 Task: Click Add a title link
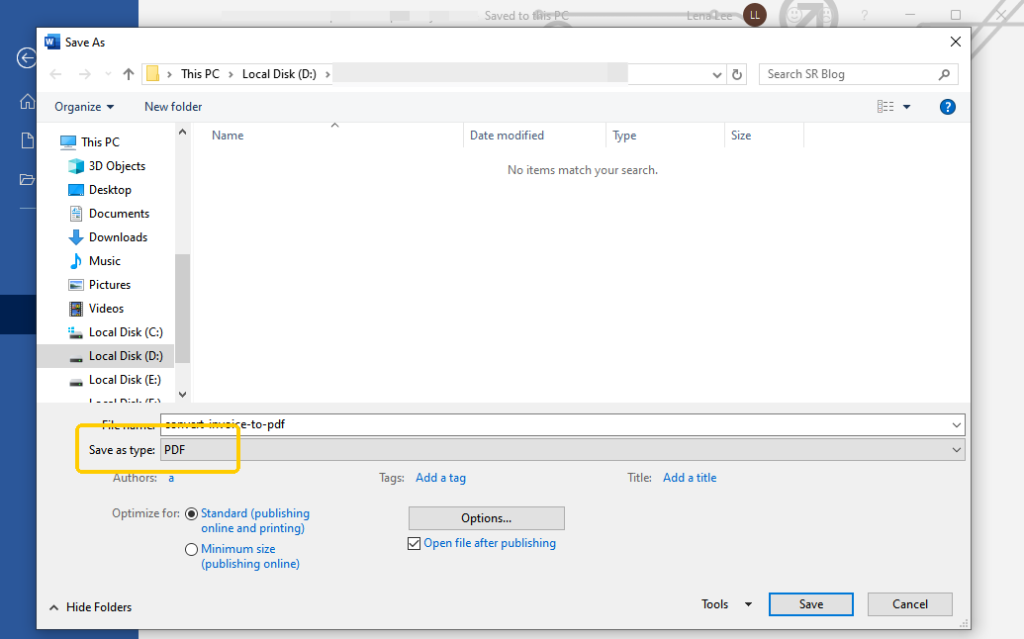click(690, 478)
